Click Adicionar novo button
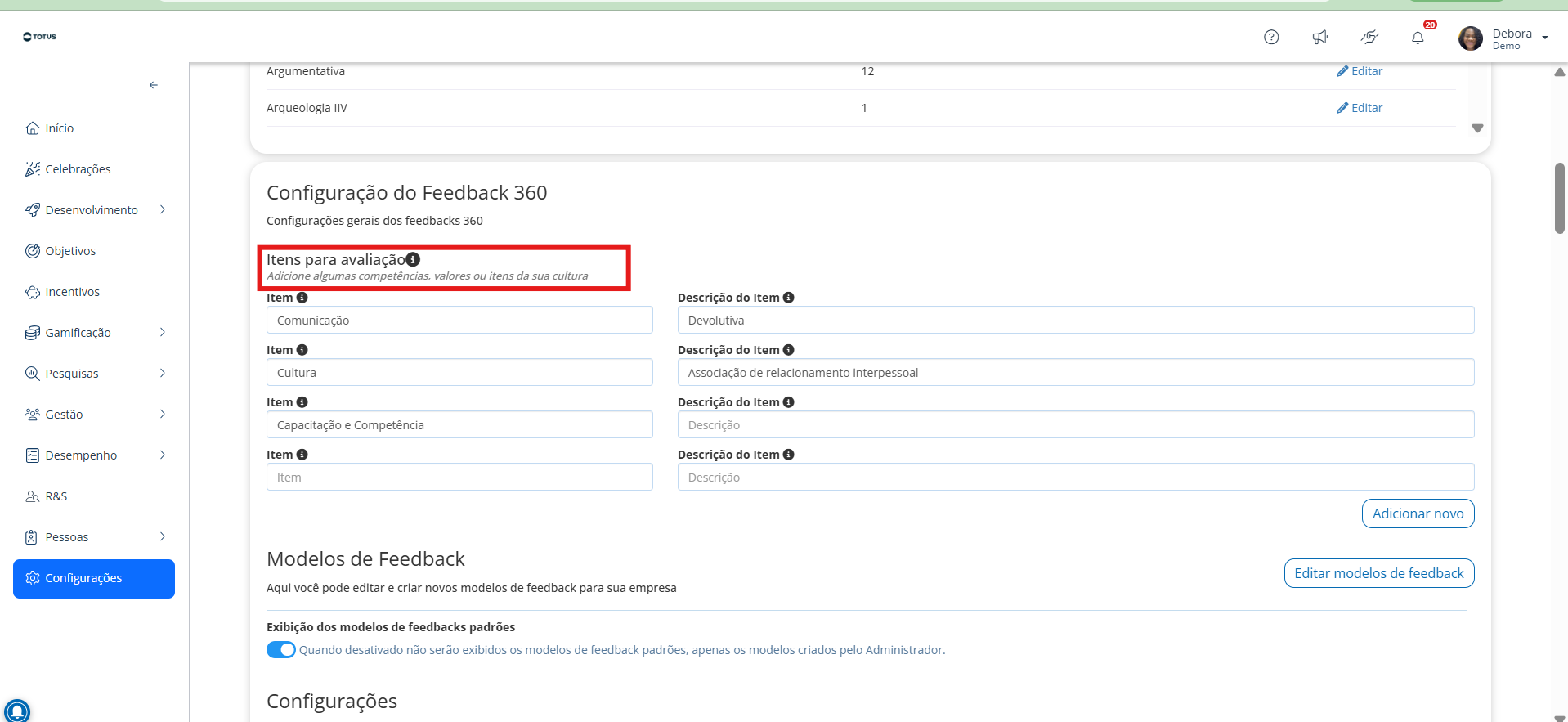 [1418, 513]
